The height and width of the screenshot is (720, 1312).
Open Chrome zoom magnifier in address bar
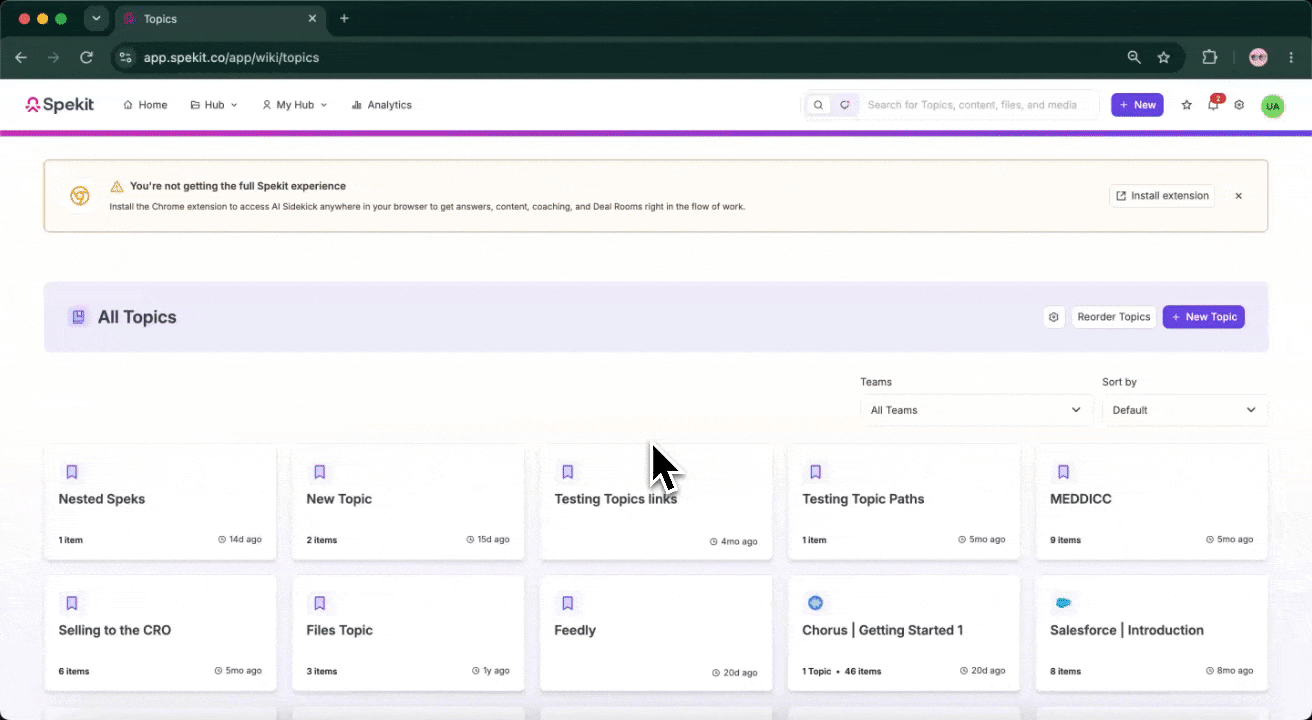click(1134, 57)
